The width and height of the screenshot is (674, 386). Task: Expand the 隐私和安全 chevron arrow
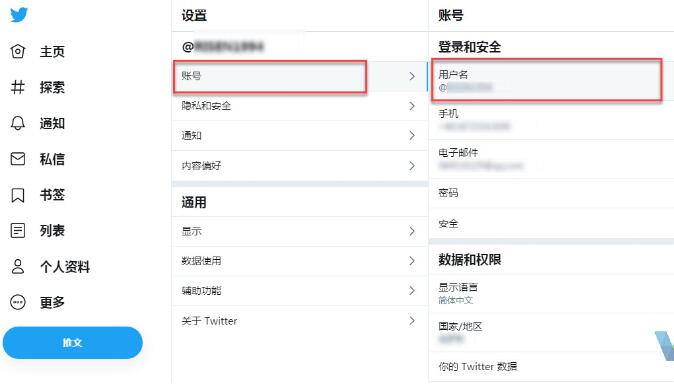412,106
